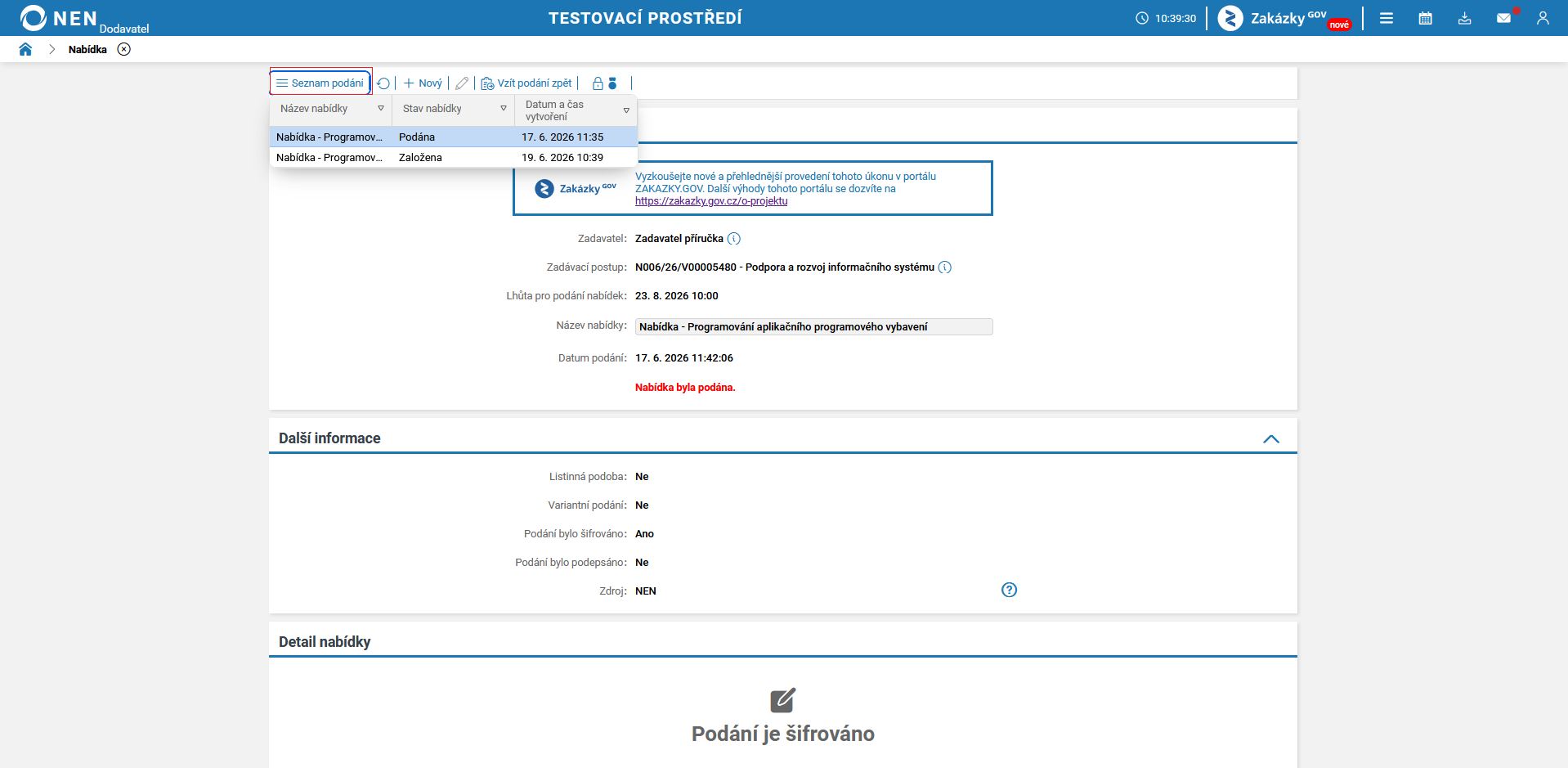Click the padlock encryption icon
Screen dimensions: 1568x768
[x=598, y=83]
